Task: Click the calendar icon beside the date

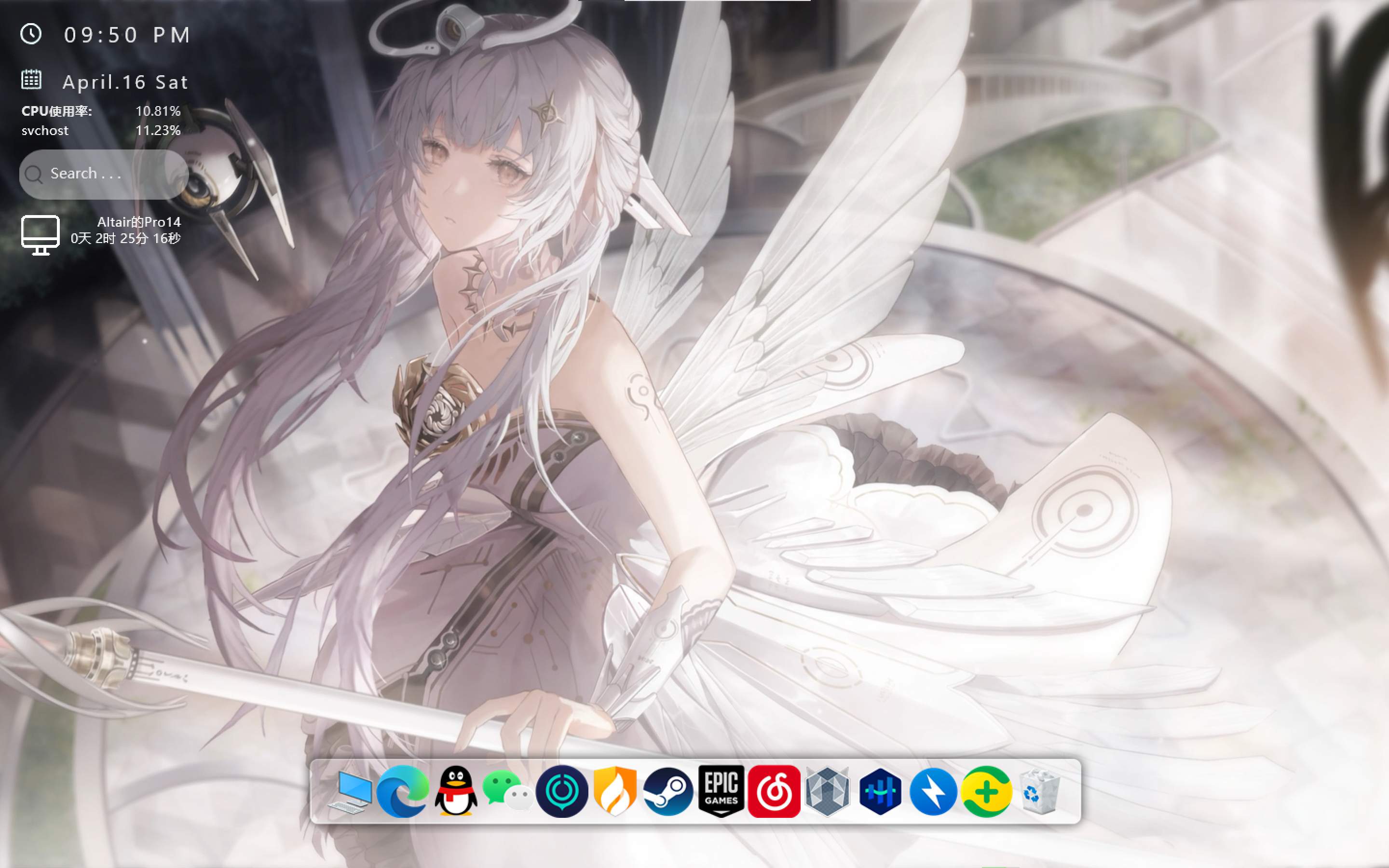Action: pos(31,80)
